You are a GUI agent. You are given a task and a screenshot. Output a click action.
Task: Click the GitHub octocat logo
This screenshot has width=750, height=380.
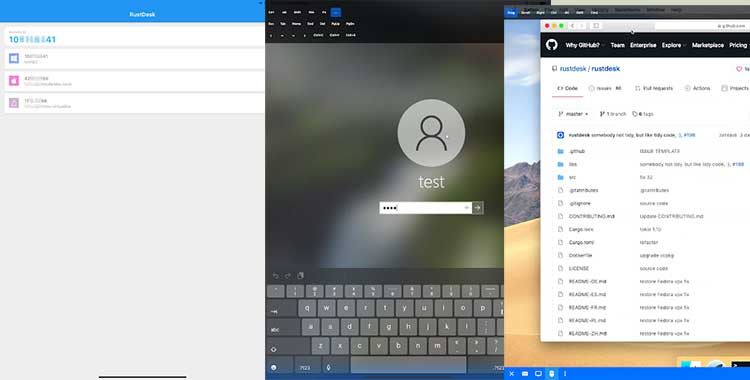pyautogui.click(x=551, y=45)
